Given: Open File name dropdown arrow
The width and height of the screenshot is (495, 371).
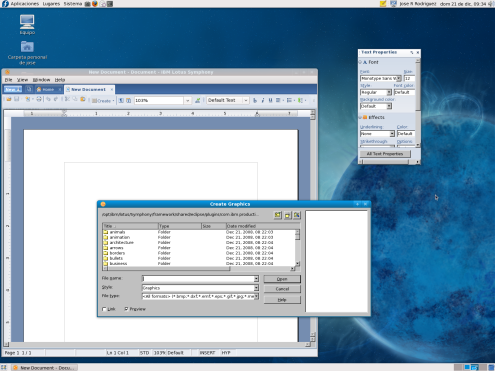Looking at the screenshot, I should point(256,279).
